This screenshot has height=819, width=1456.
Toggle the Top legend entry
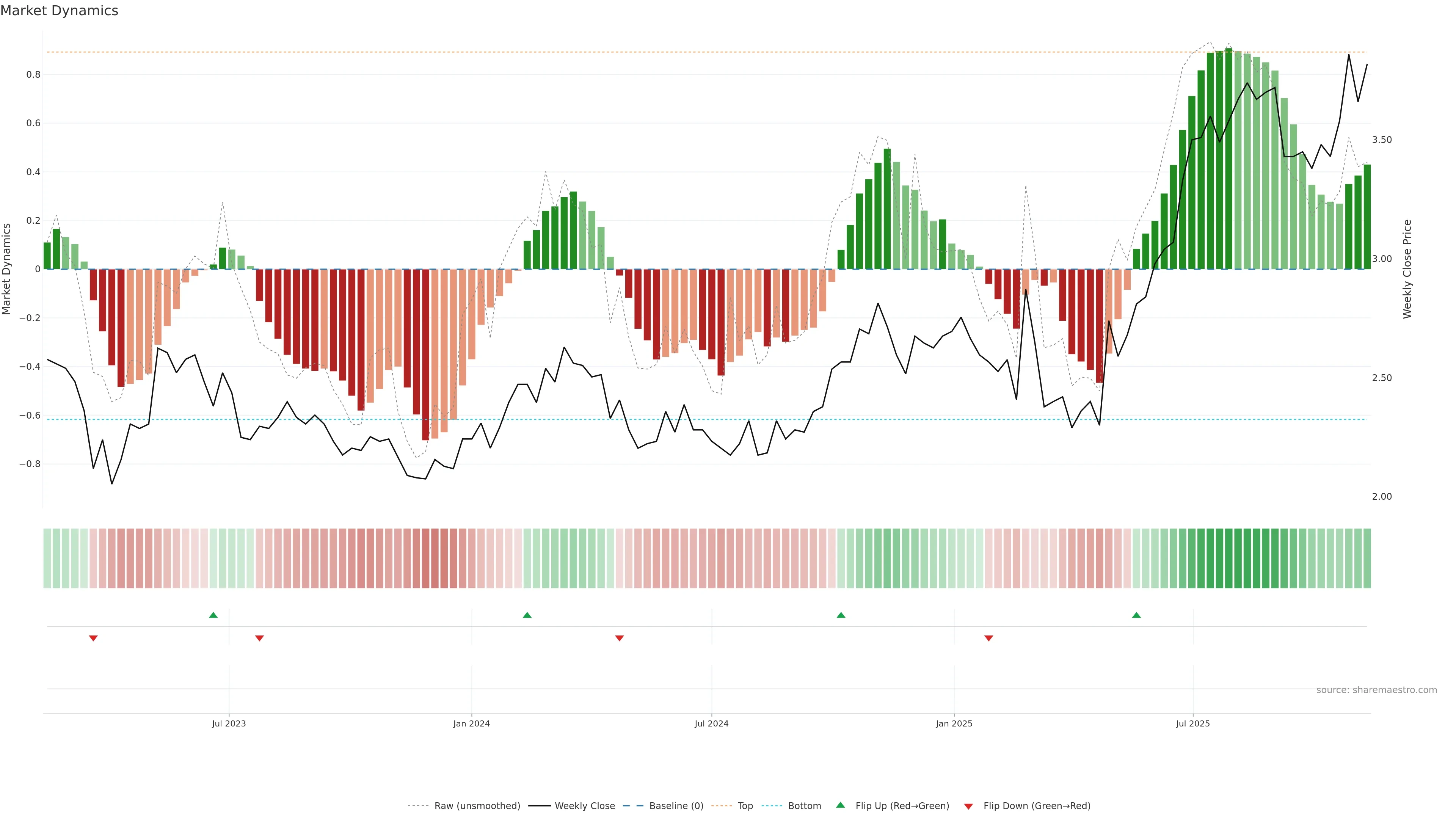(x=745, y=806)
